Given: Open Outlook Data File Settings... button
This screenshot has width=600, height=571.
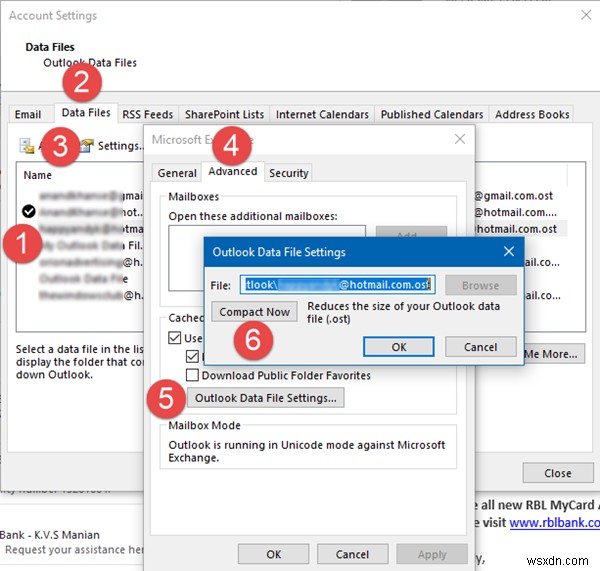Looking at the screenshot, I should [x=266, y=398].
